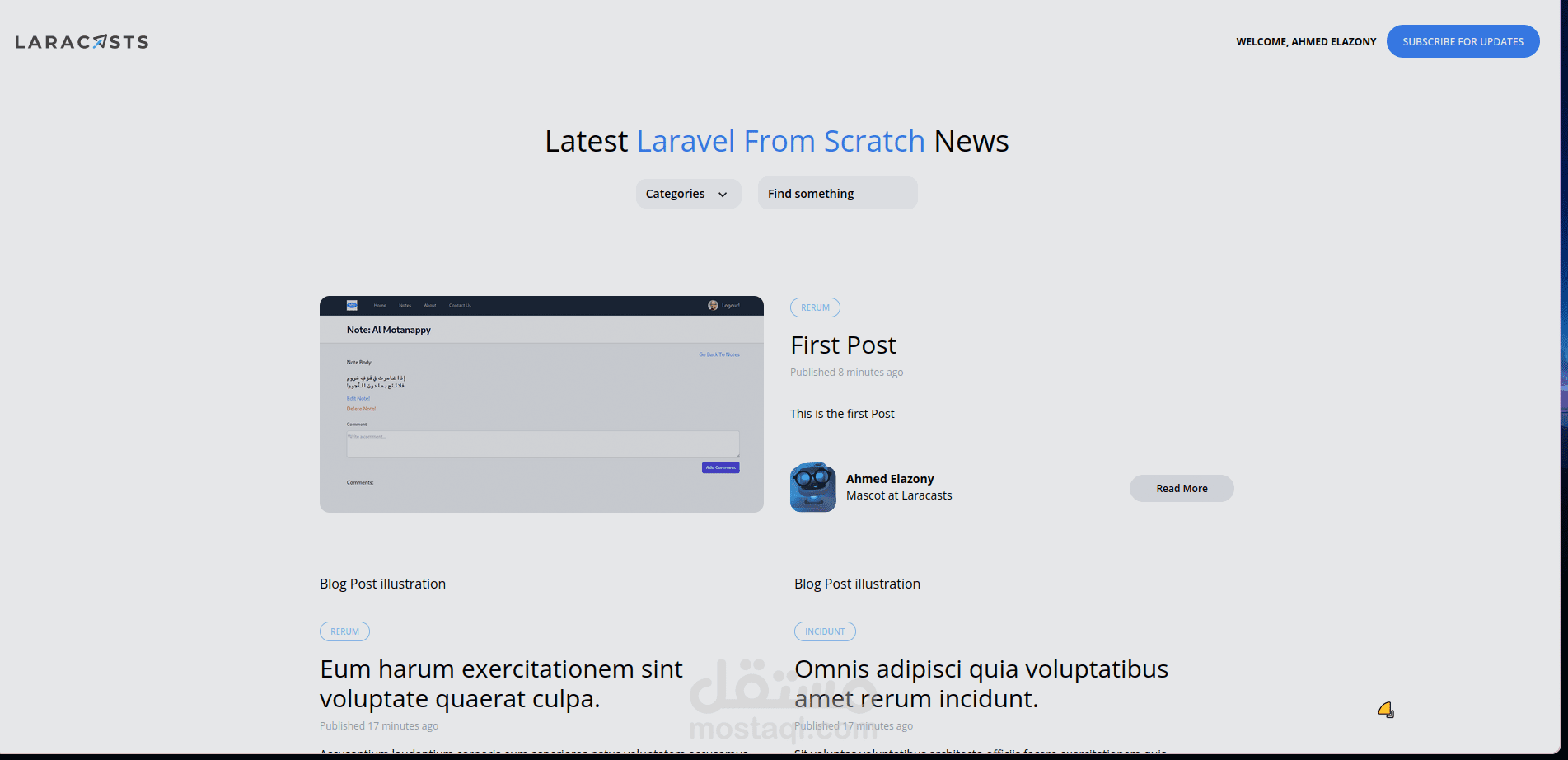Click Ahmed Elazony's avatar image

pyautogui.click(x=812, y=487)
